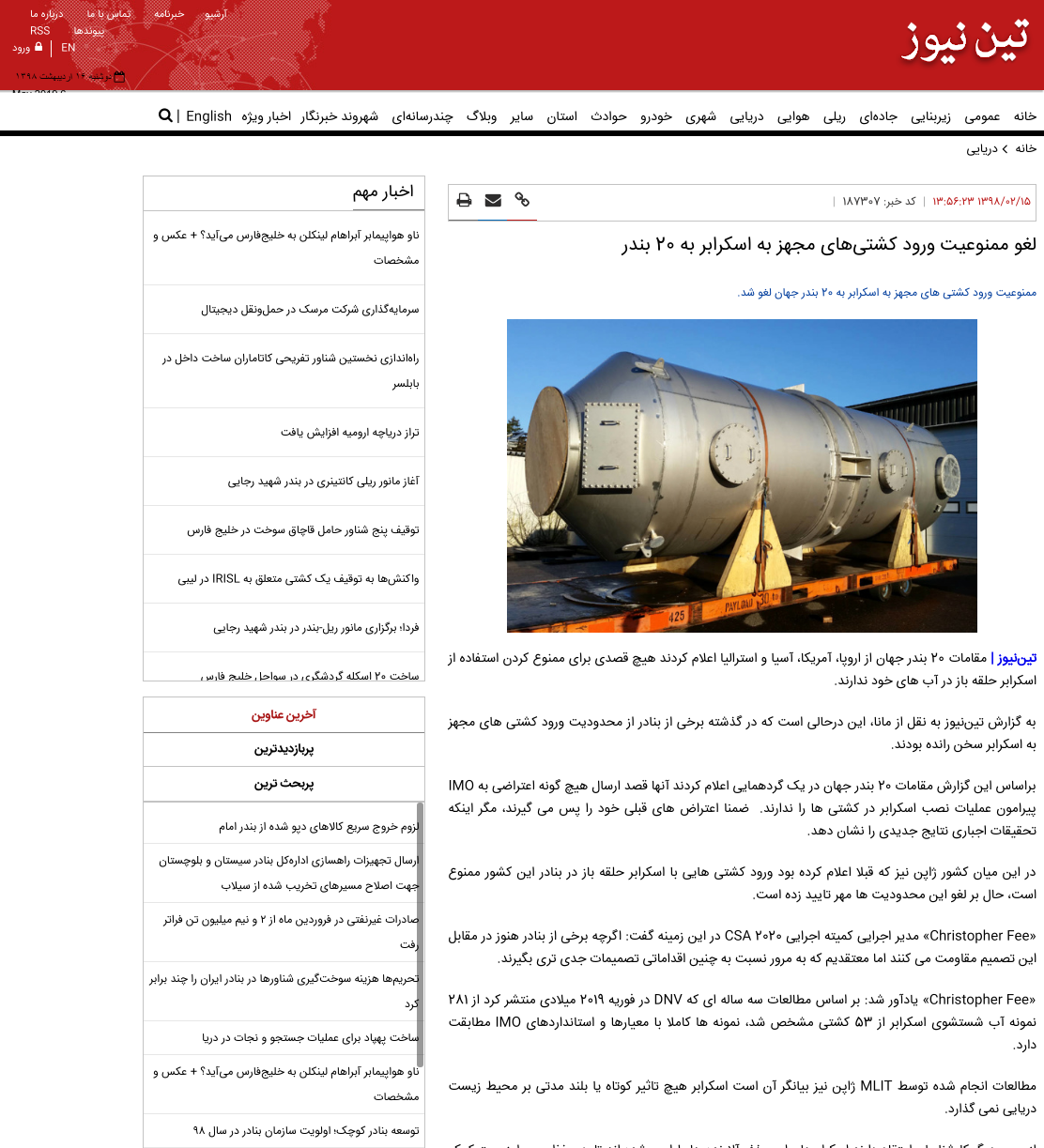Open news on search and rescue پهپاد

pos(310,1038)
